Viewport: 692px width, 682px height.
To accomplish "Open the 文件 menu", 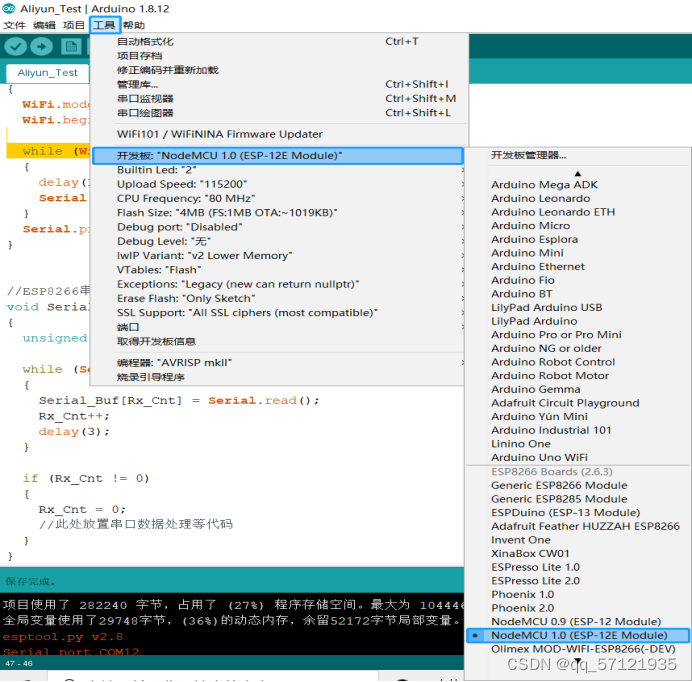I will pyautogui.click(x=15, y=25).
